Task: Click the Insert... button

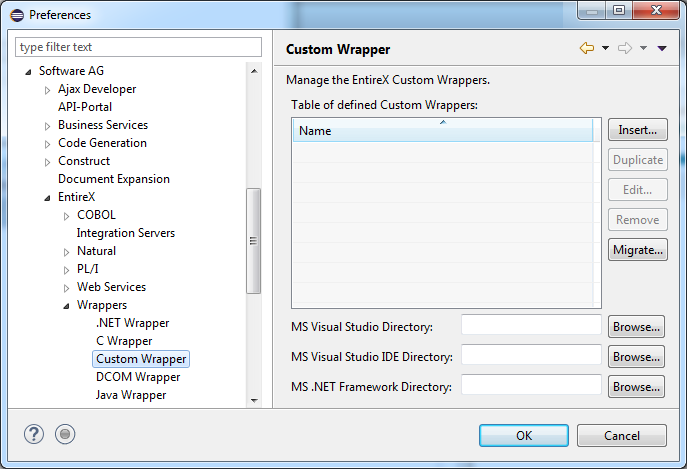Action: pyautogui.click(x=637, y=130)
